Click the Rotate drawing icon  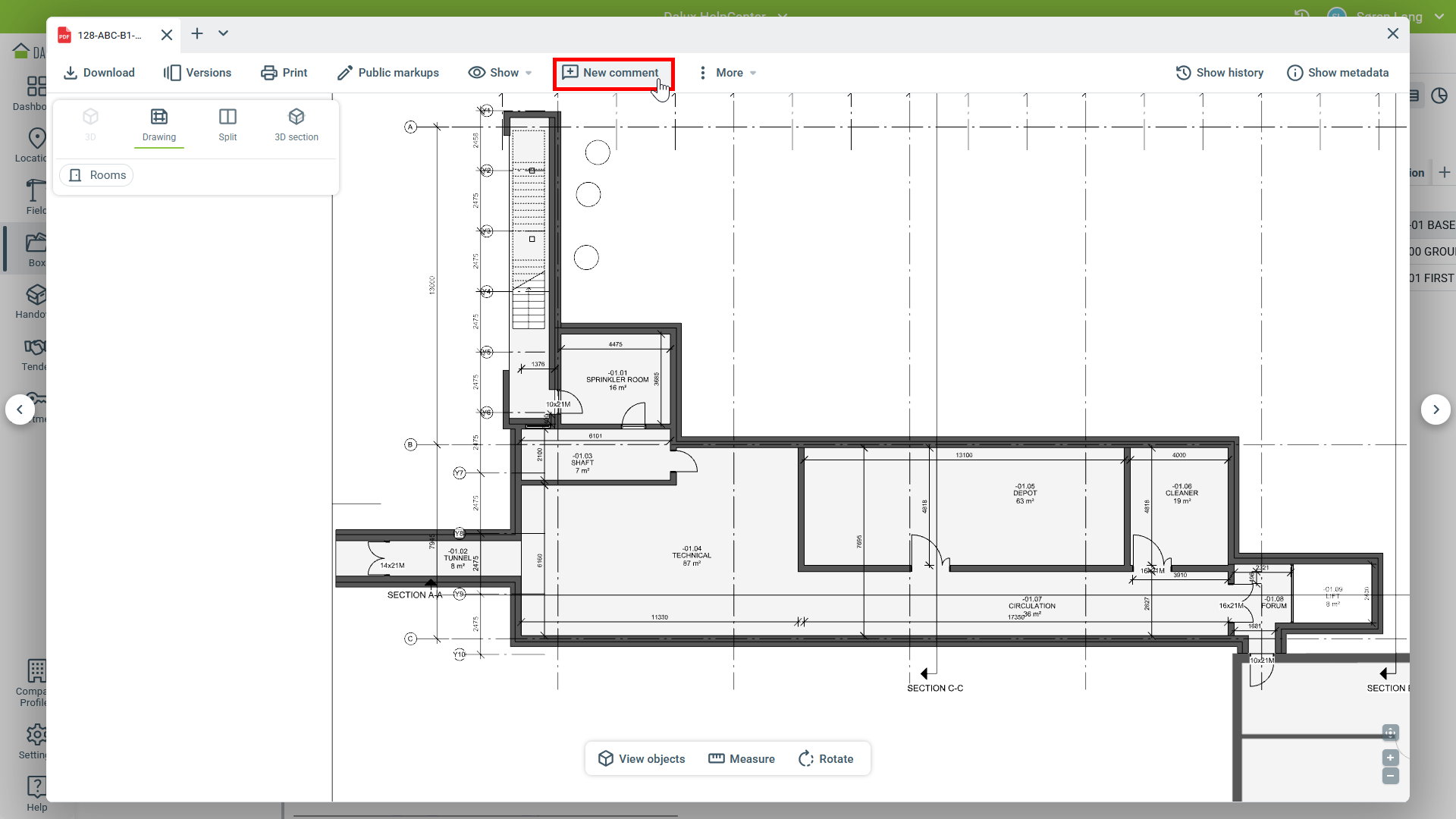[x=806, y=759]
